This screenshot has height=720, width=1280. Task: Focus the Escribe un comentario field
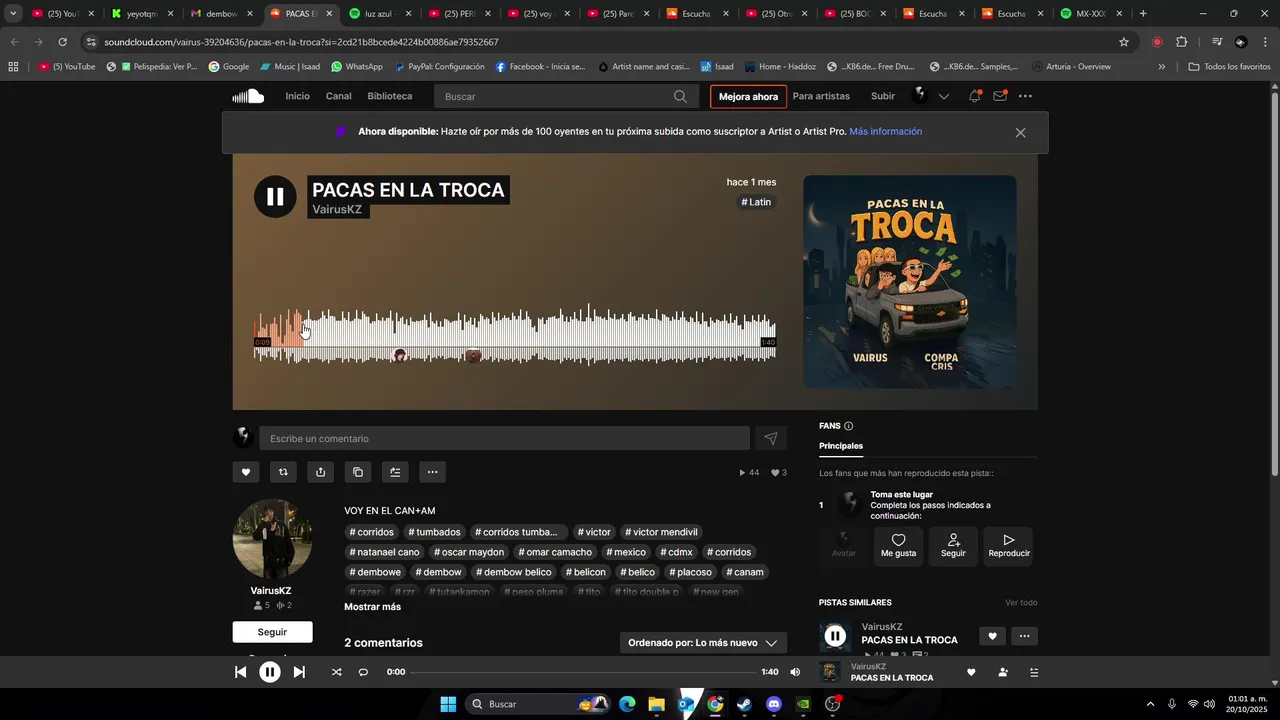pyautogui.click(x=504, y=438)
